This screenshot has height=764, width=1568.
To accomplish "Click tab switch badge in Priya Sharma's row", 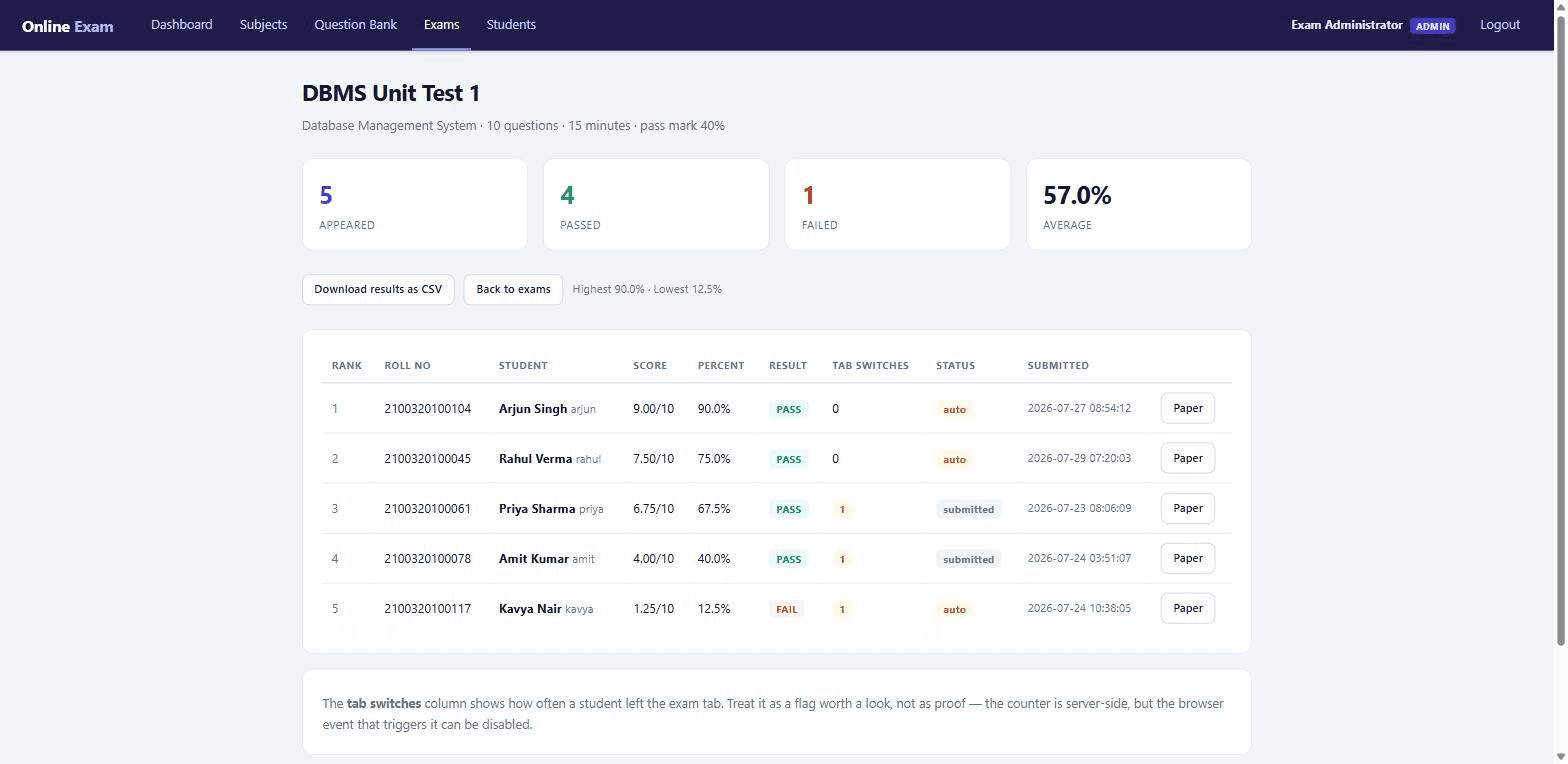I will (842, 509).
